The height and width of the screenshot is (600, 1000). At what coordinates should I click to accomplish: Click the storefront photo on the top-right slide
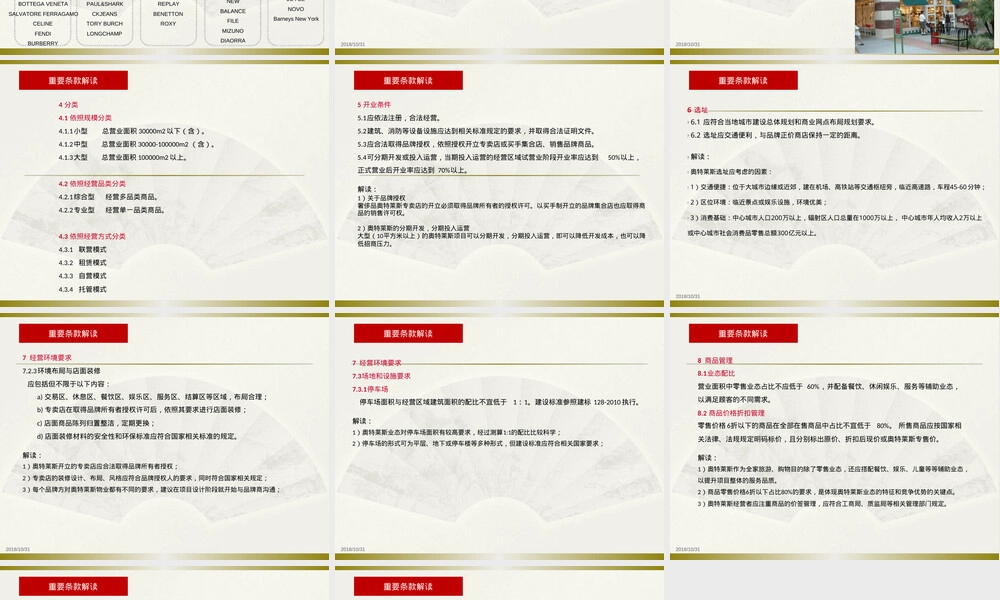[925, 26]
